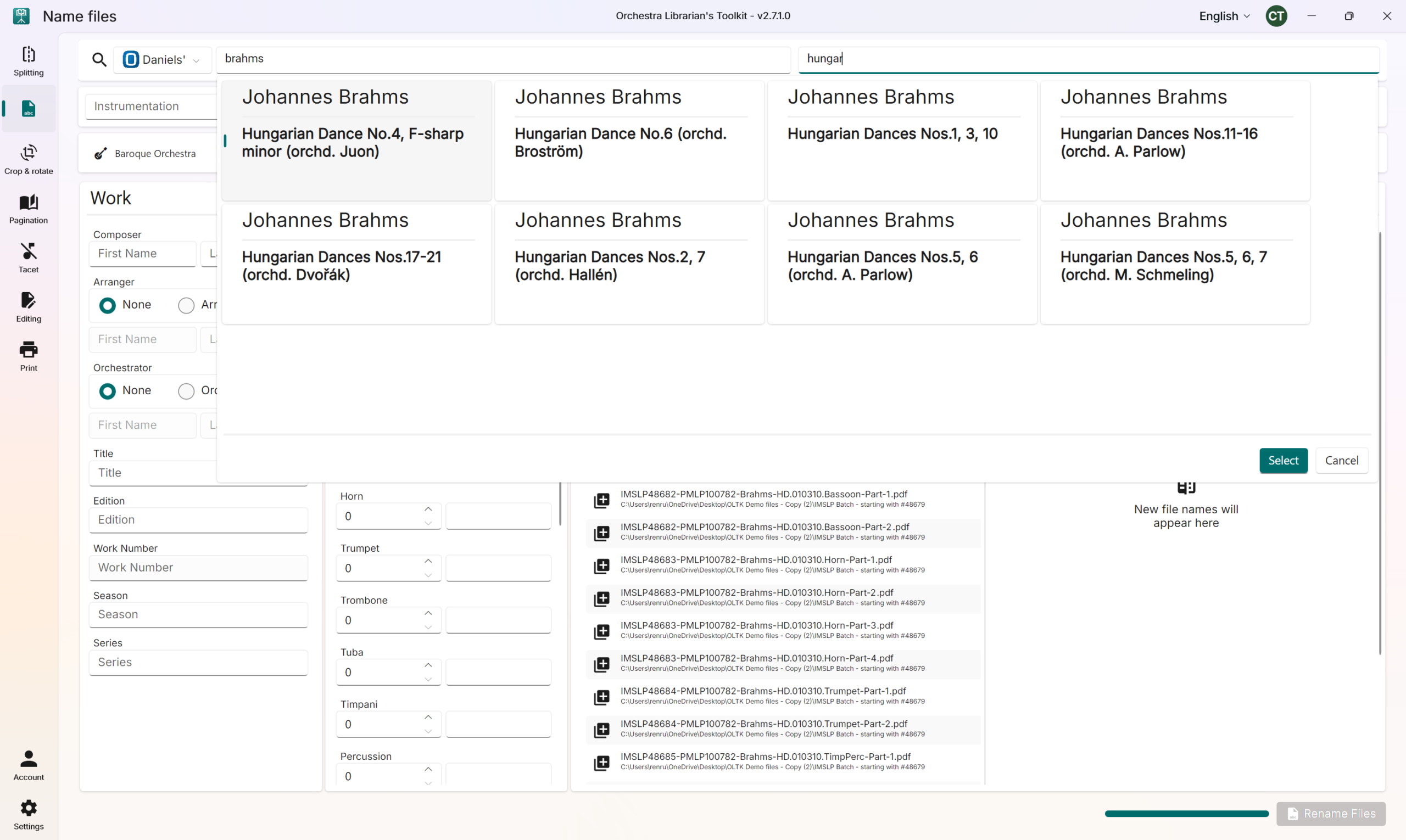
Task: Open Crop & rotate tool
Action: tap(29, 160)
